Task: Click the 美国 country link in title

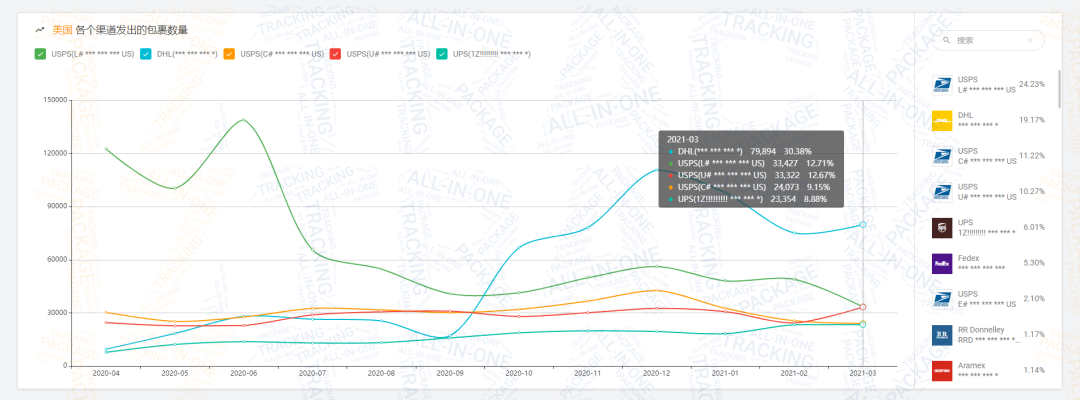Action: pyautogui.click(x=62, y=30)
